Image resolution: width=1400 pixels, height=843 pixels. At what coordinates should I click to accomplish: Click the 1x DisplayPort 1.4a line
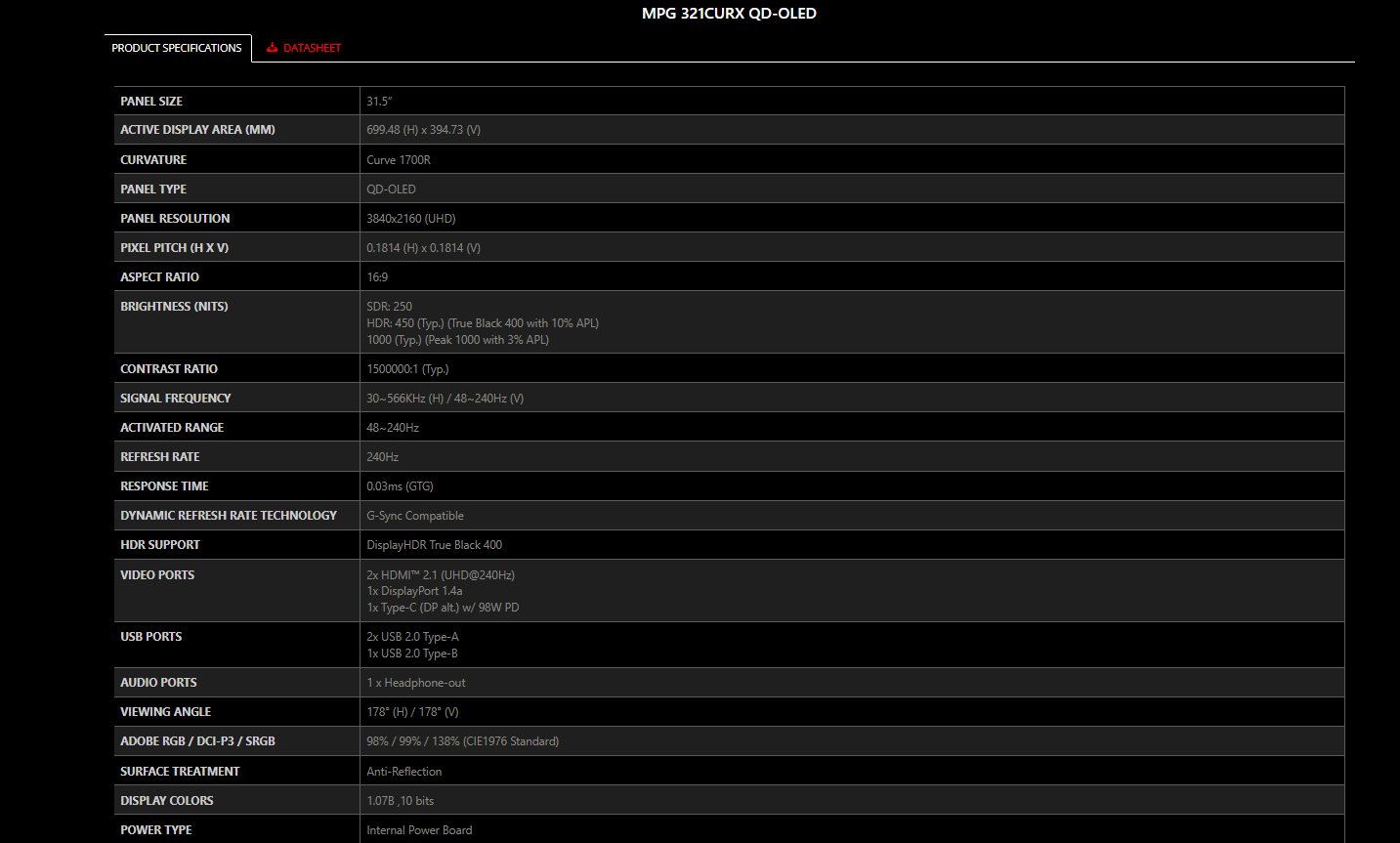pyautogui.click(x=414, y=591)
